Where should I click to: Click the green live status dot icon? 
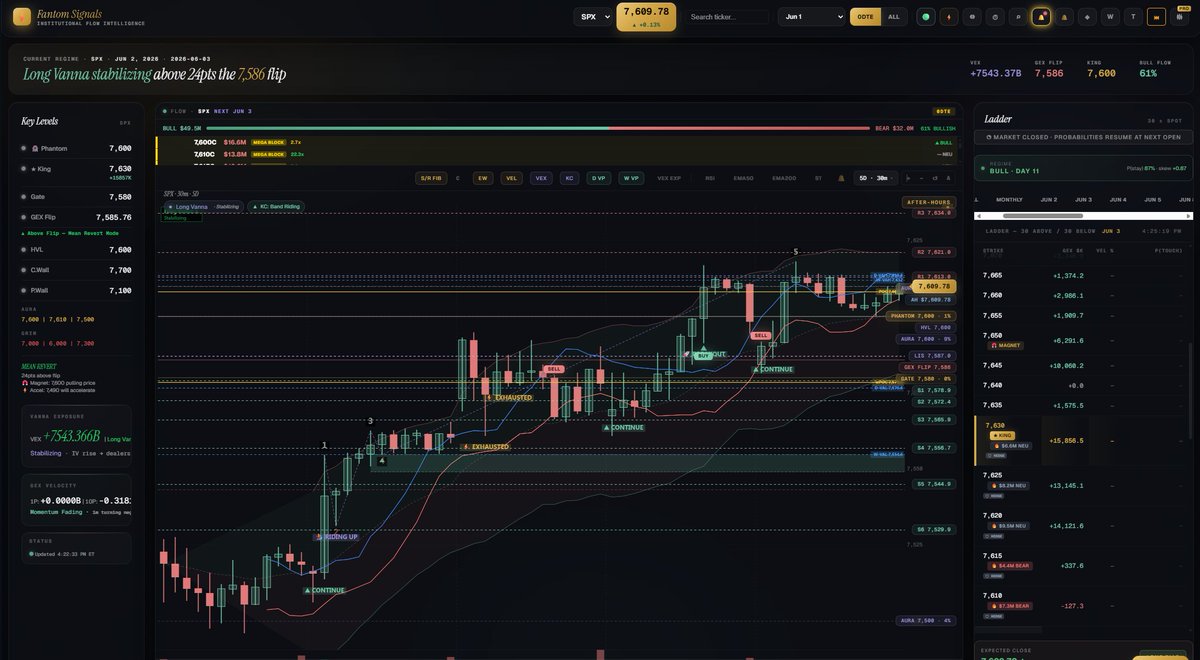(926, 17)
